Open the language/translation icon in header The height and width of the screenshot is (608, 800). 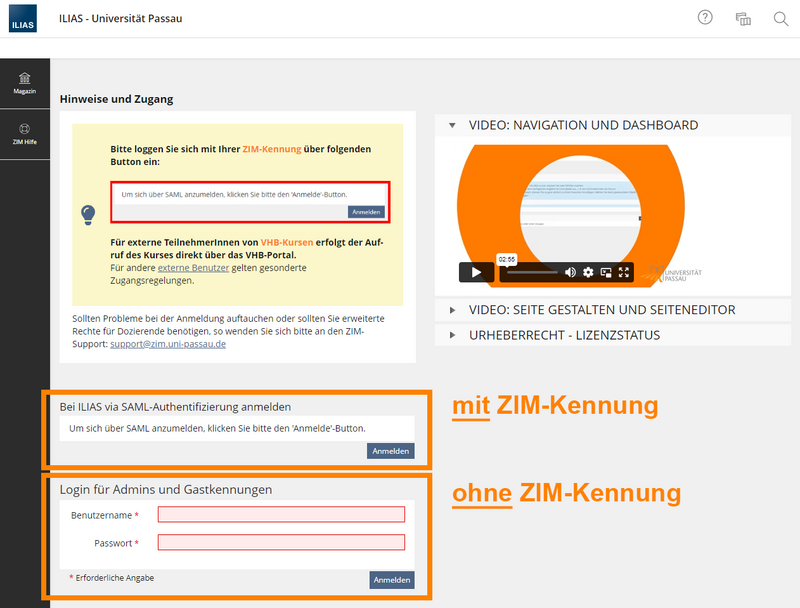[743, 19]
